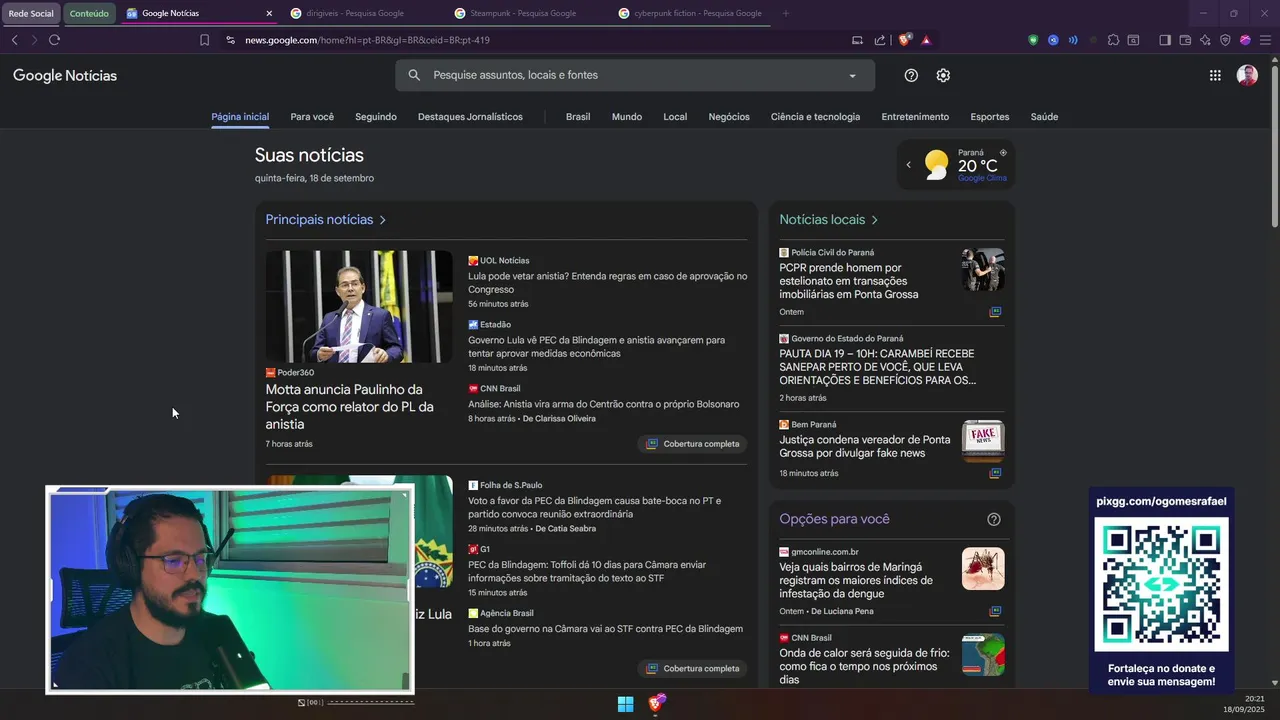Open Brave browser from the taskbar
Viewport: 1280px width, 720px height.
point(656,704)
